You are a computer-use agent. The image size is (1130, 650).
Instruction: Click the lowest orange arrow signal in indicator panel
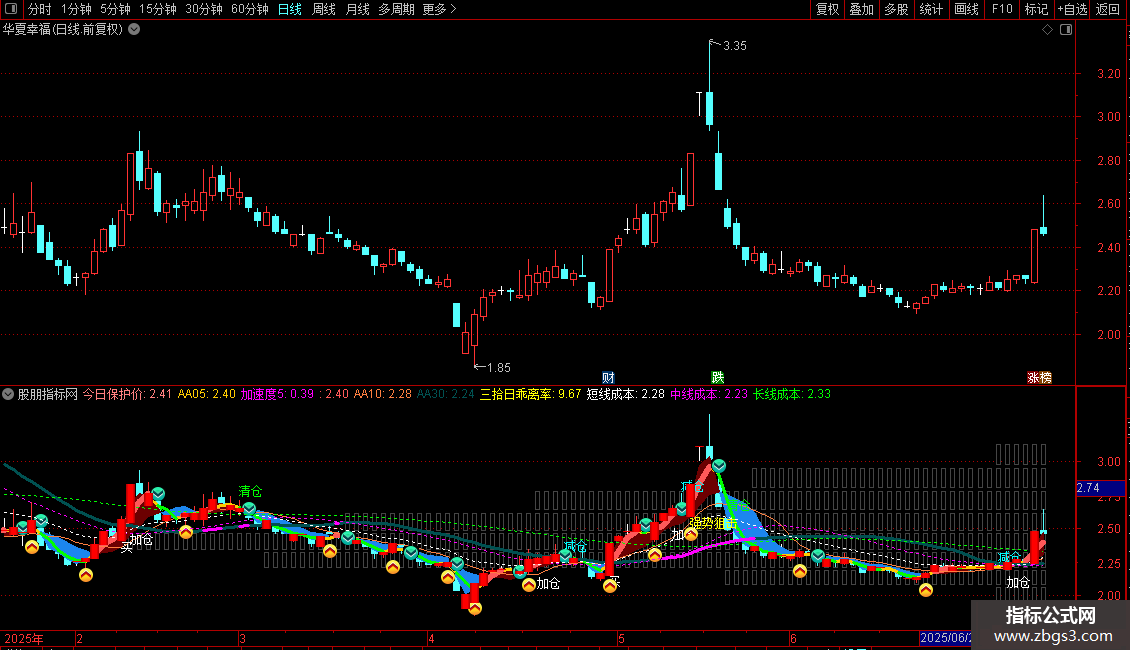point(475,609)
